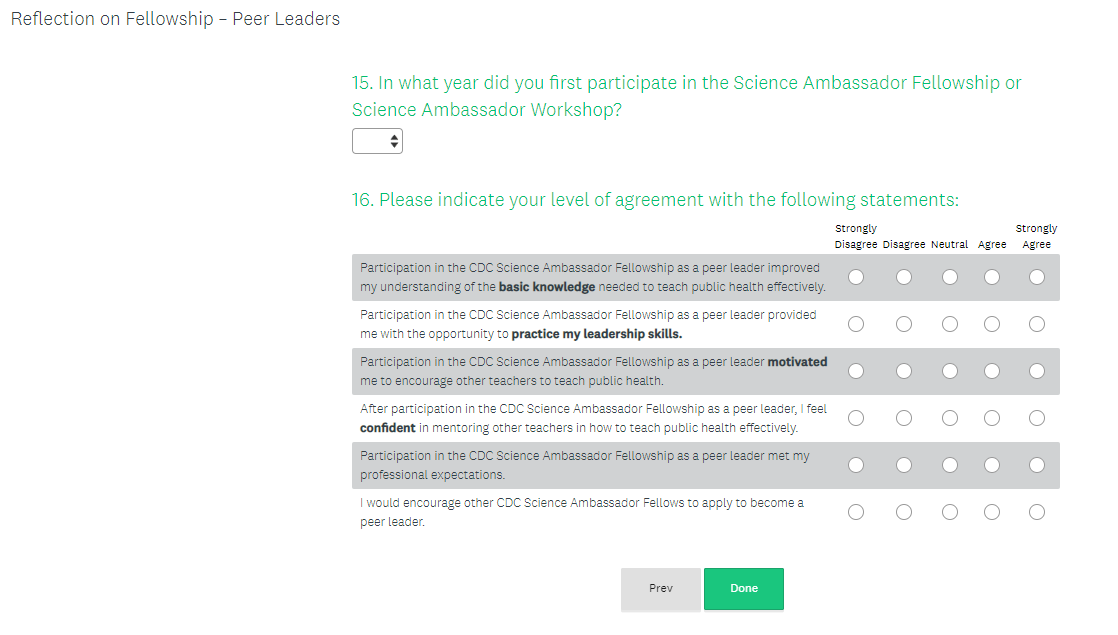
Task: Select Strongly Agree for confident mentoring statement
Action: 1037,418
